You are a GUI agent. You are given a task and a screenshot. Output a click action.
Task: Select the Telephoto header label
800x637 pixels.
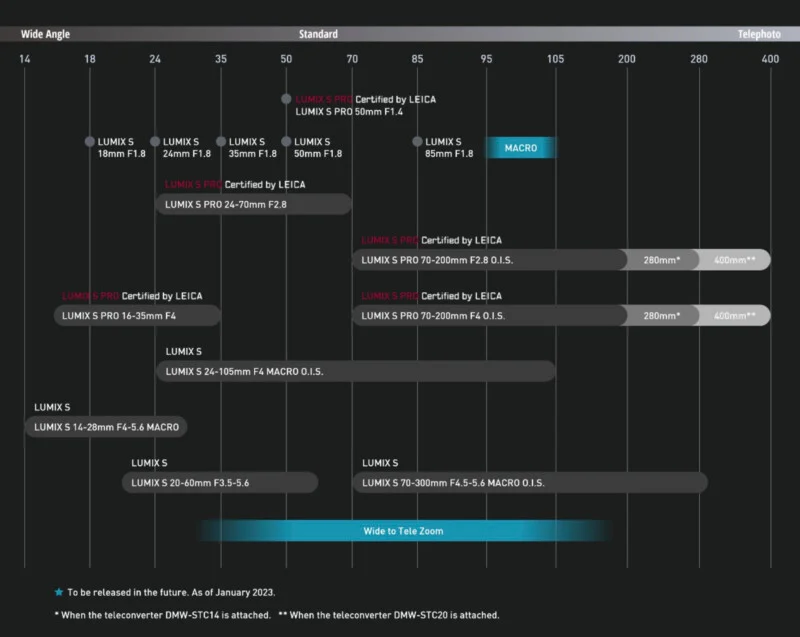759,34
